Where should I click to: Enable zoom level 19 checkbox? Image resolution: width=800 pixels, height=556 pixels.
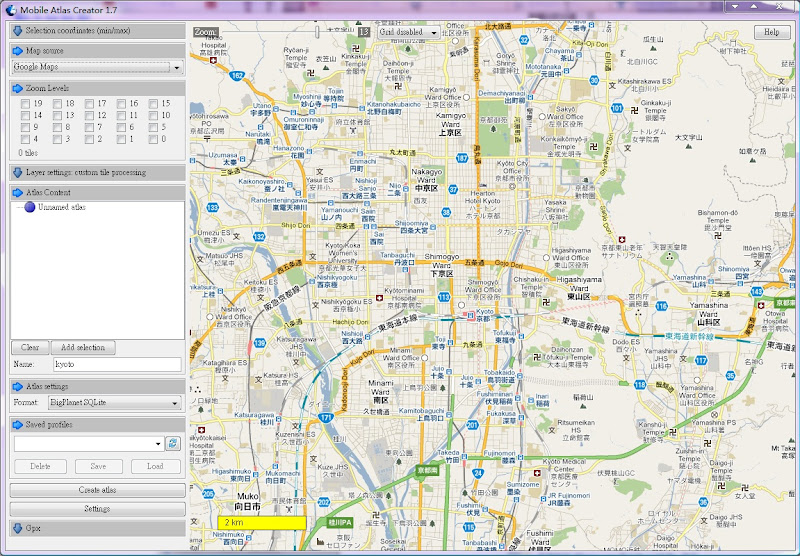tap(25, 104)
